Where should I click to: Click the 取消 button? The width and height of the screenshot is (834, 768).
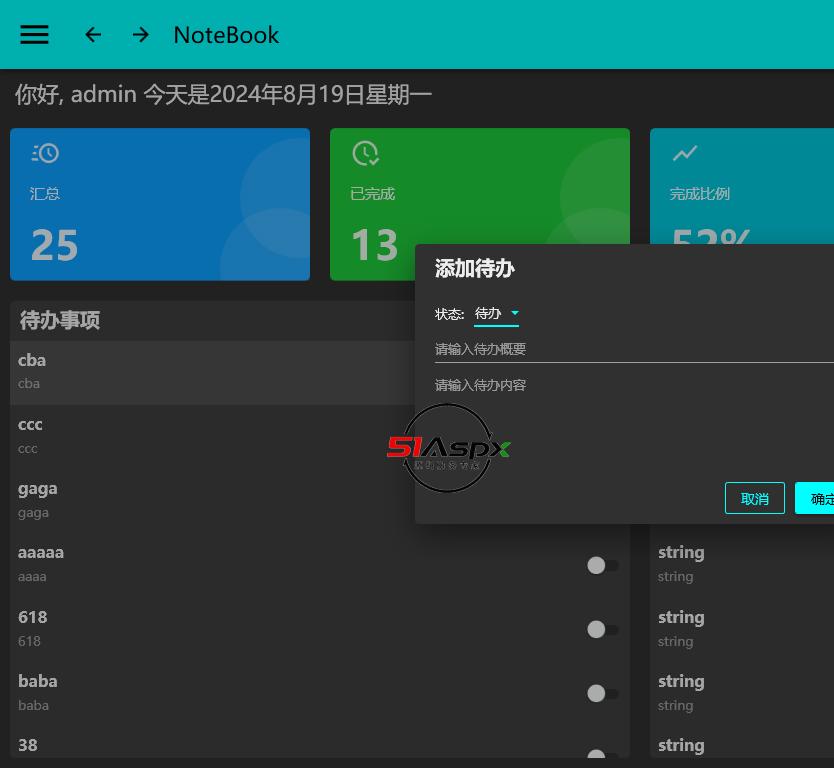point(754,498)
